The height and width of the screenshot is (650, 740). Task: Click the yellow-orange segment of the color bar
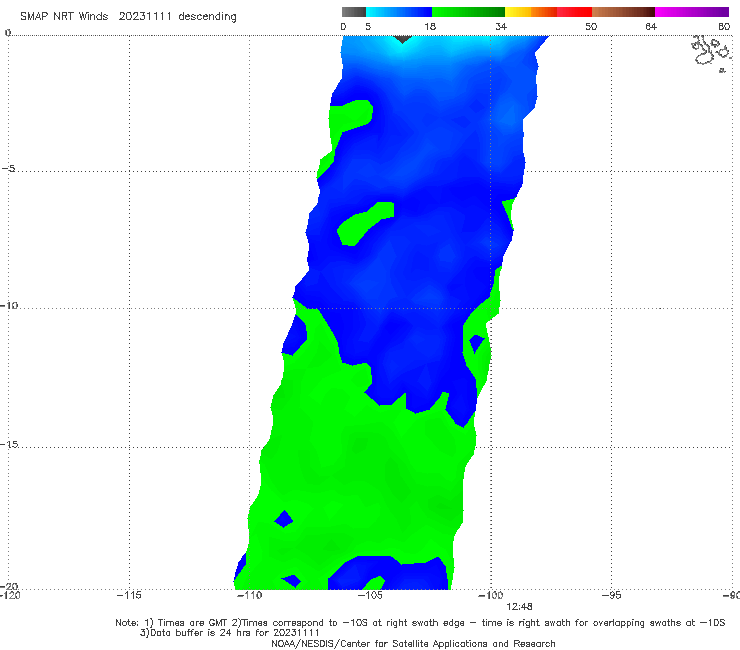tap(530, 12)
